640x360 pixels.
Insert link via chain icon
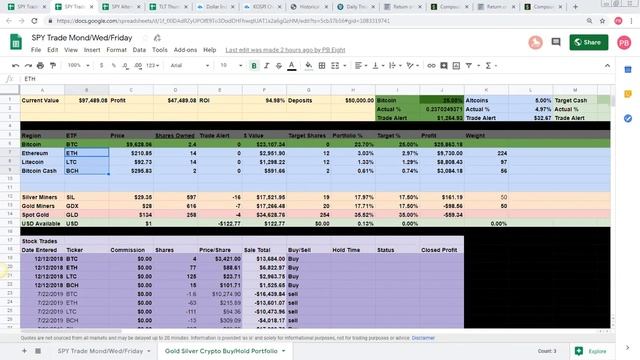pyautogui.click(x=431, y=66)
